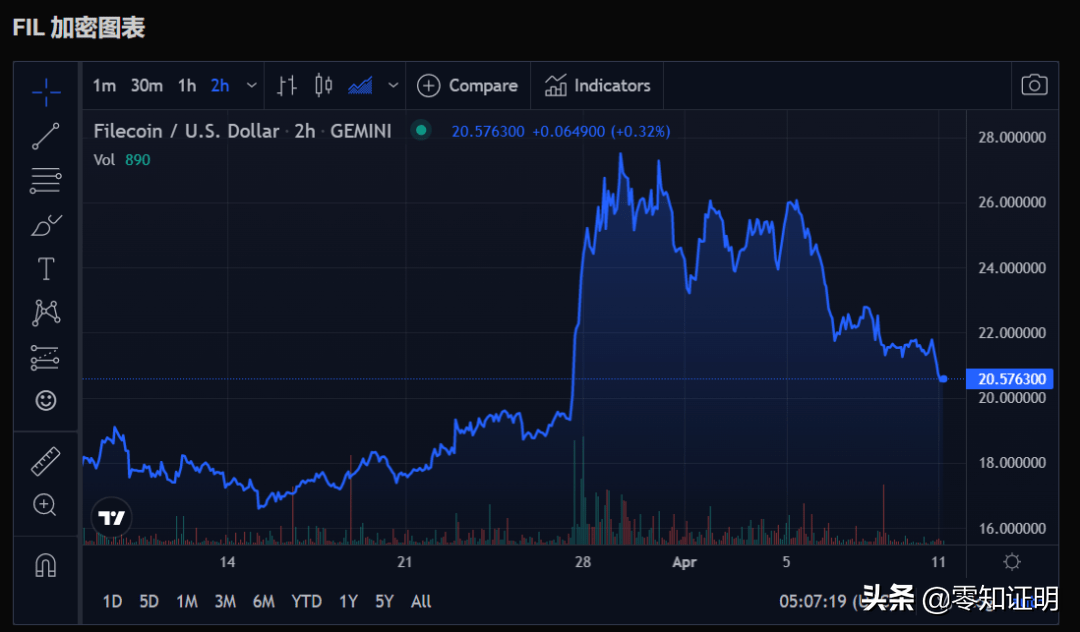Select the All date range
The height and width of the screenshot is (632, 1080).
(421, 602)
